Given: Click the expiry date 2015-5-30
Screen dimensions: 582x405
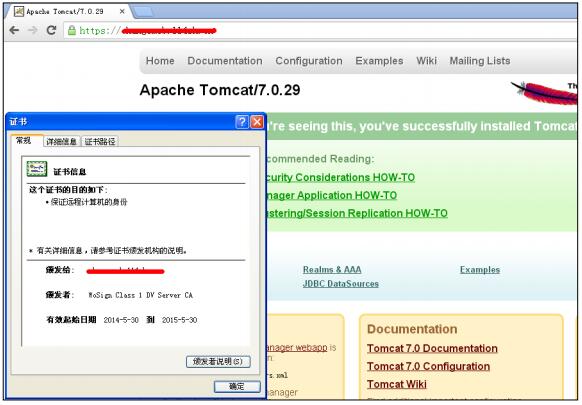Looking at the screenshot, I should click(x=179, y=320).
